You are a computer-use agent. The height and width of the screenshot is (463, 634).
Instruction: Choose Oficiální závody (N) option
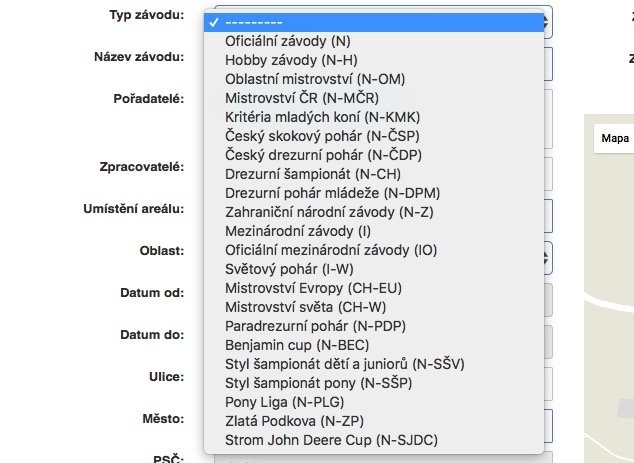click(288, 41)
